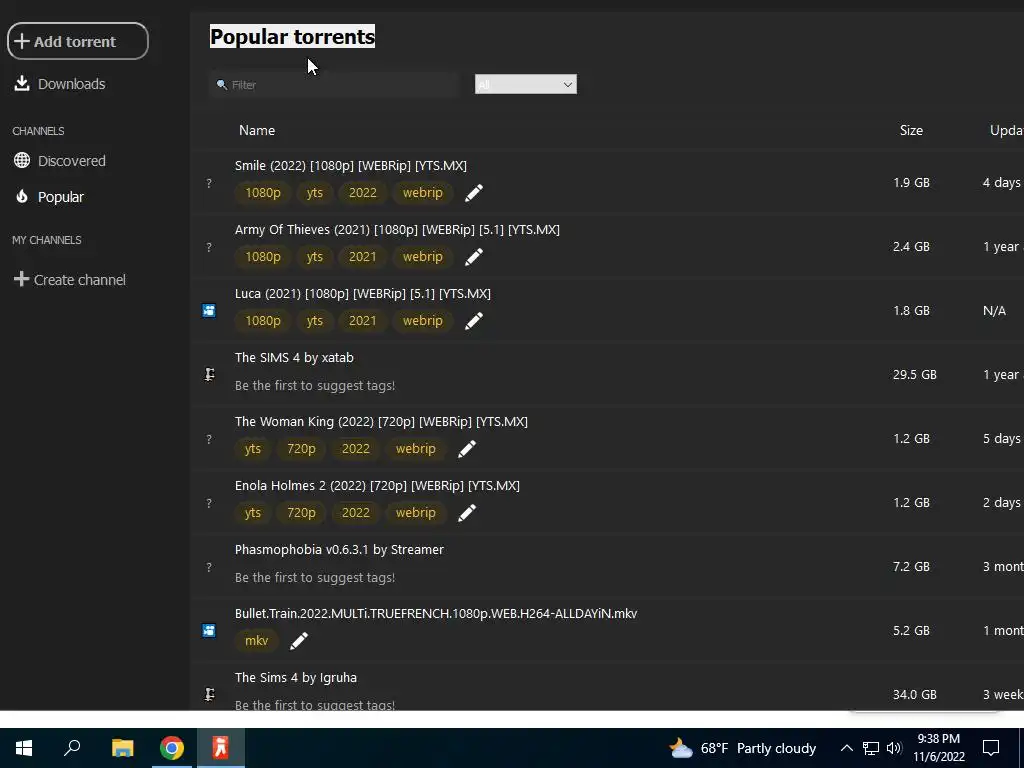Edit tags pencil for Luca (2021)
1024x768 pixels.
click(x=474, y=321)
